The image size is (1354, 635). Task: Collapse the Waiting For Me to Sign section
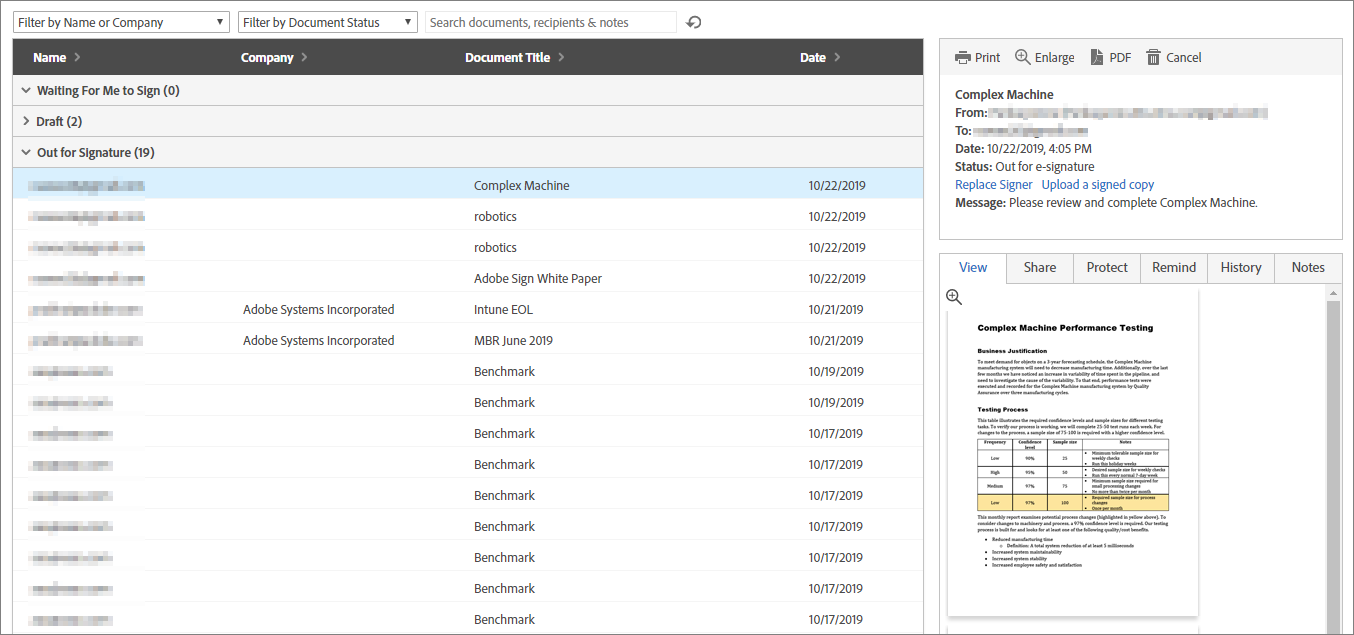click(x=25, y=90)
